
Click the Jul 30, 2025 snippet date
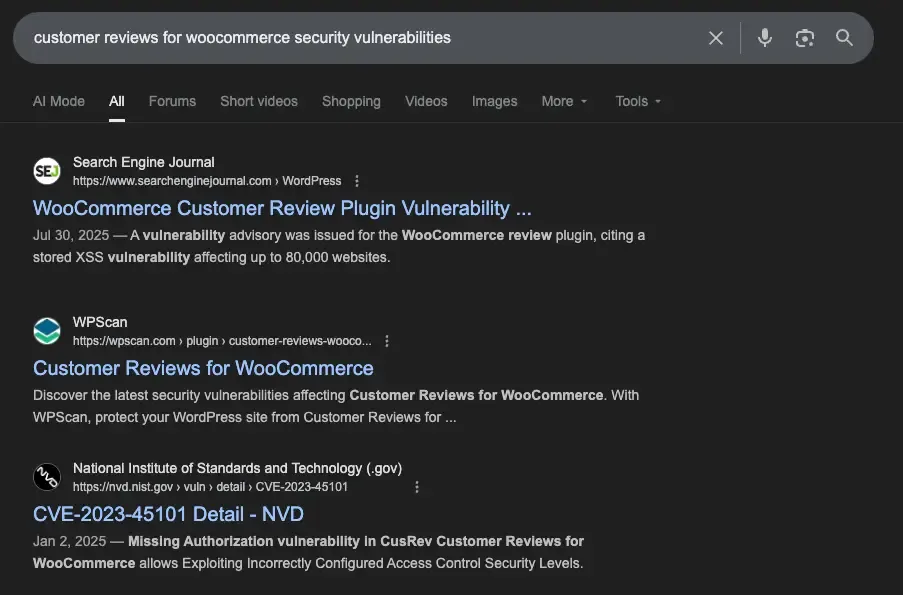71,236
